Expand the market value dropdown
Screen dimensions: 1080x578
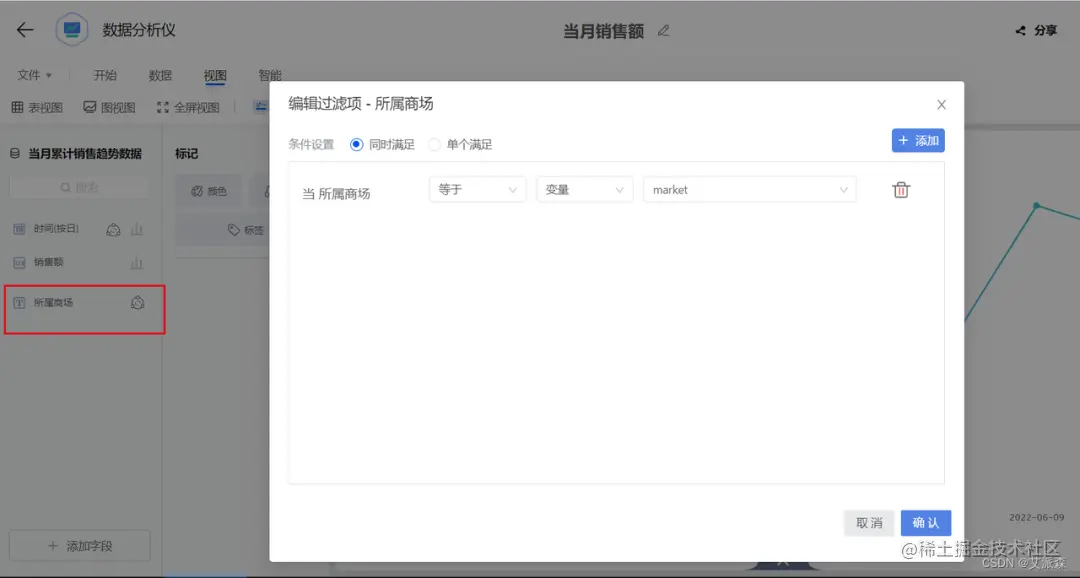click(x=750, y=189)
